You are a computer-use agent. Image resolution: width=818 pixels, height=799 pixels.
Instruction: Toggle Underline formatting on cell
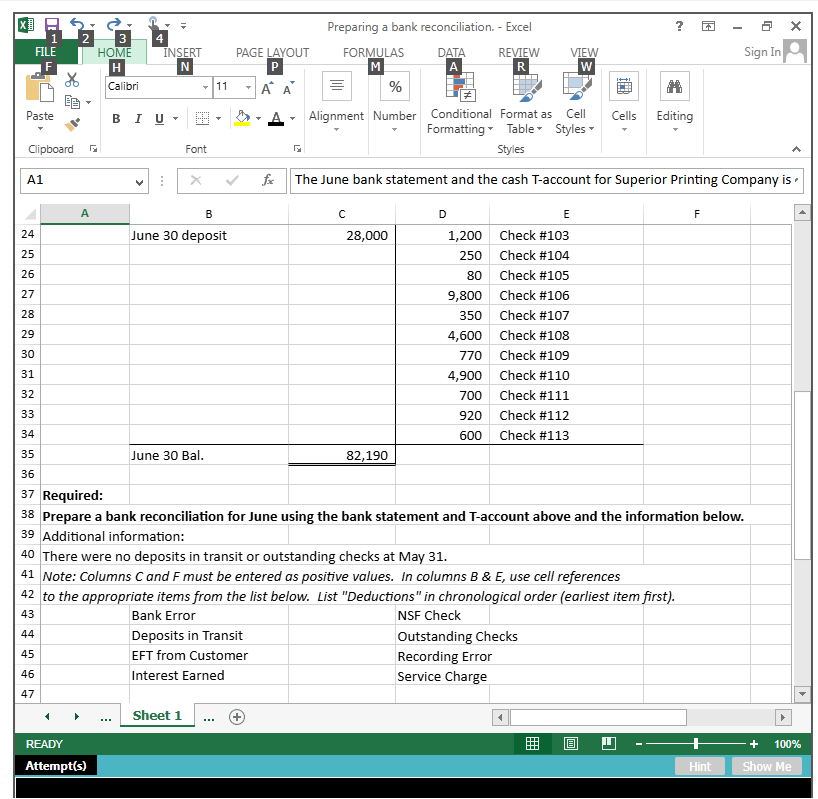click(x=158, y=119)
